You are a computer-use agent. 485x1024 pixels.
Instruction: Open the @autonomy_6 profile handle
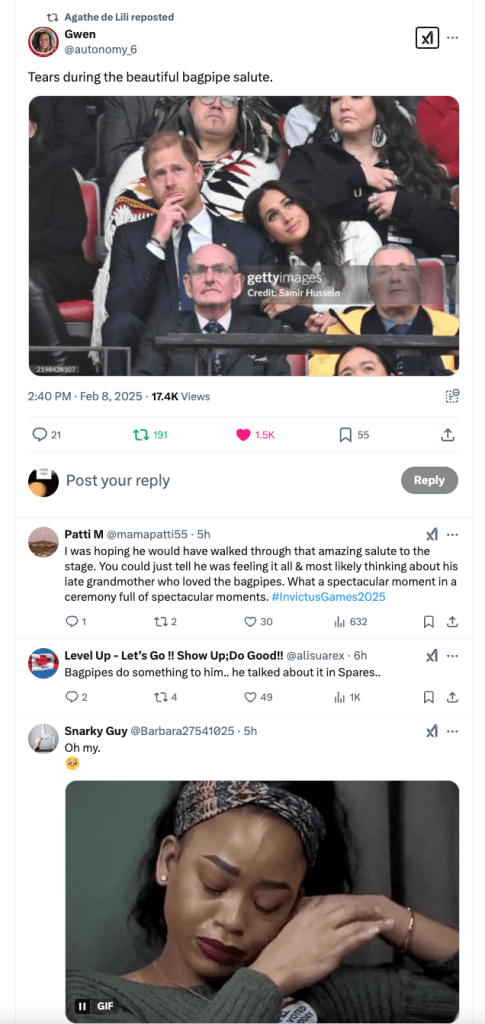[101, 50]
